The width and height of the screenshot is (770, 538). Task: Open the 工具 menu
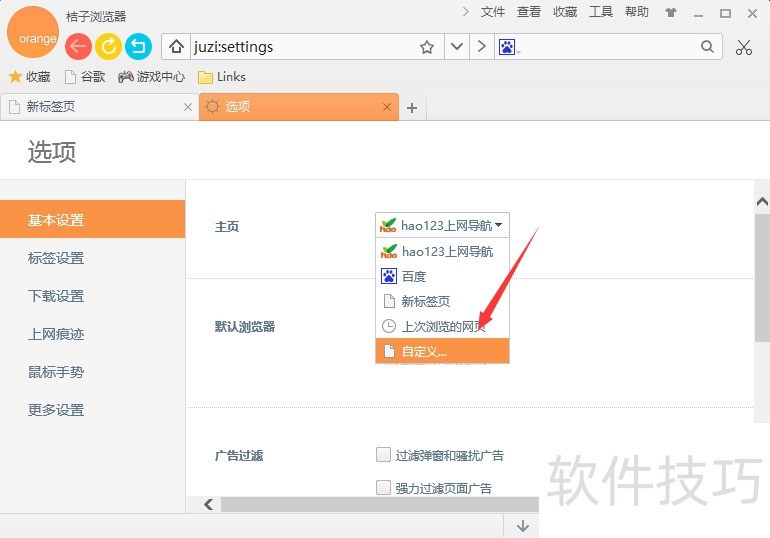coord(601,12)
